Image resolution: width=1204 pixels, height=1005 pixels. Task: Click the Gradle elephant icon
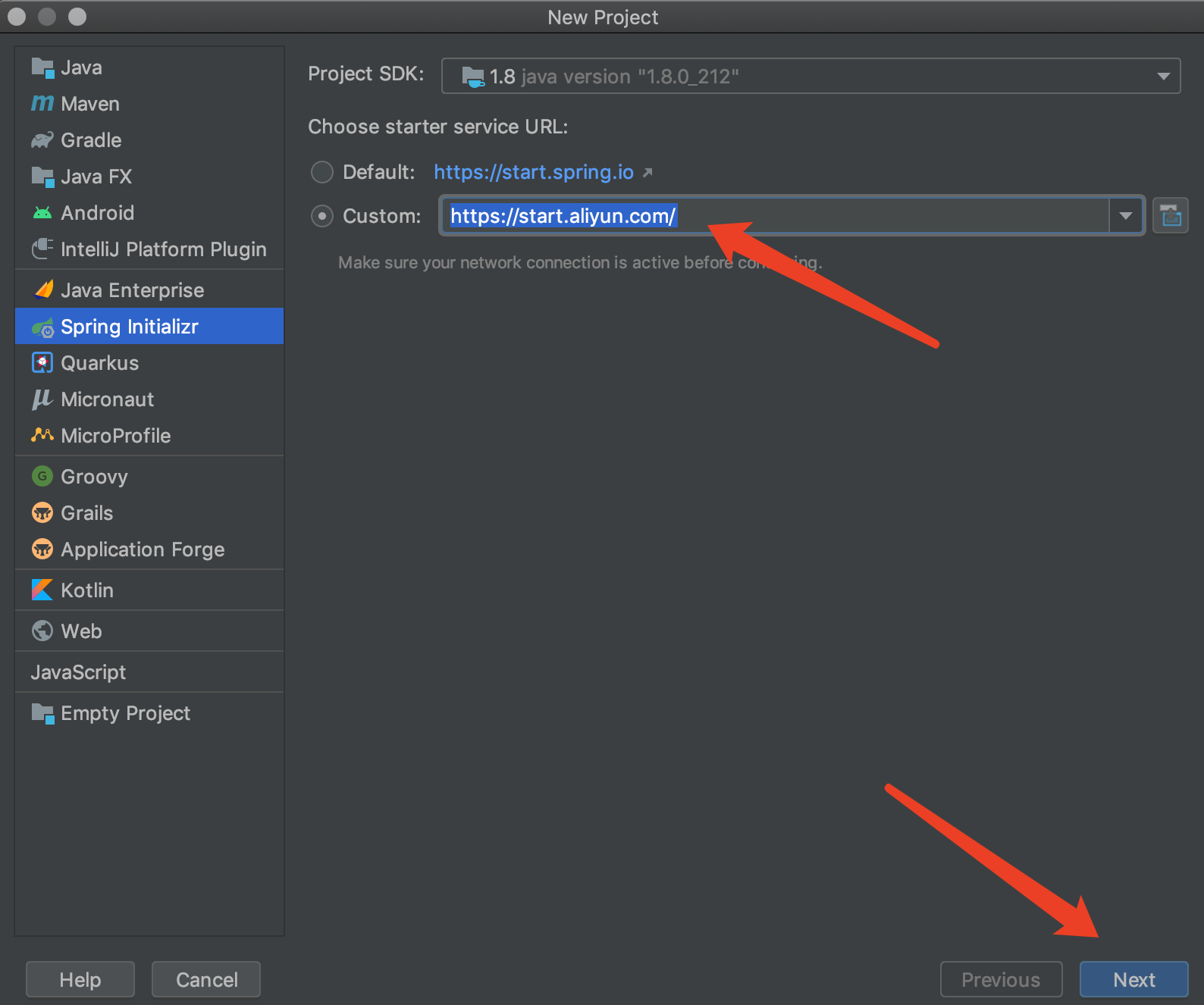pos(42,140)
